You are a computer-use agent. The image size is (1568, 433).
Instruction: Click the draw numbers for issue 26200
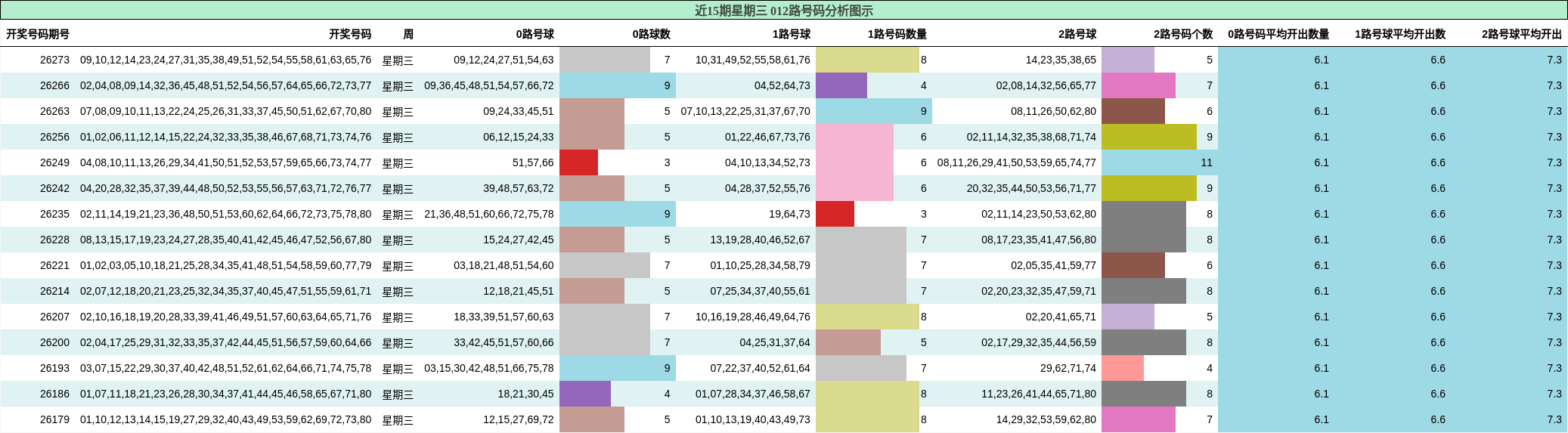coord(225,342)
